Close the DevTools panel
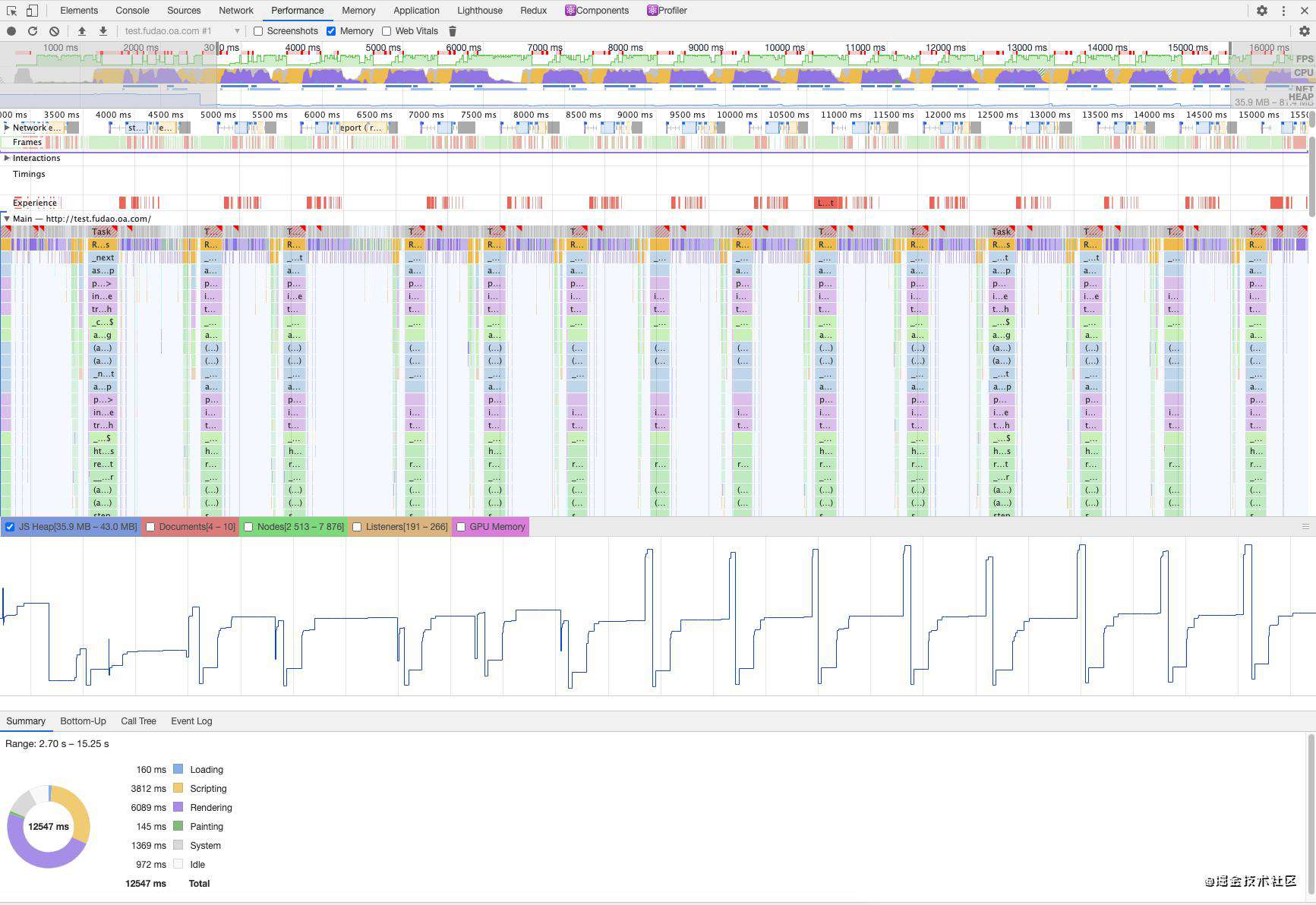 pos(1303,11)
